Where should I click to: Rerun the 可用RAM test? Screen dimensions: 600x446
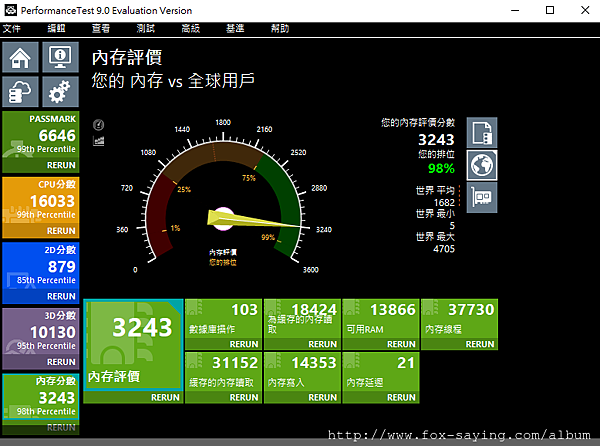(x=401, y=344)
